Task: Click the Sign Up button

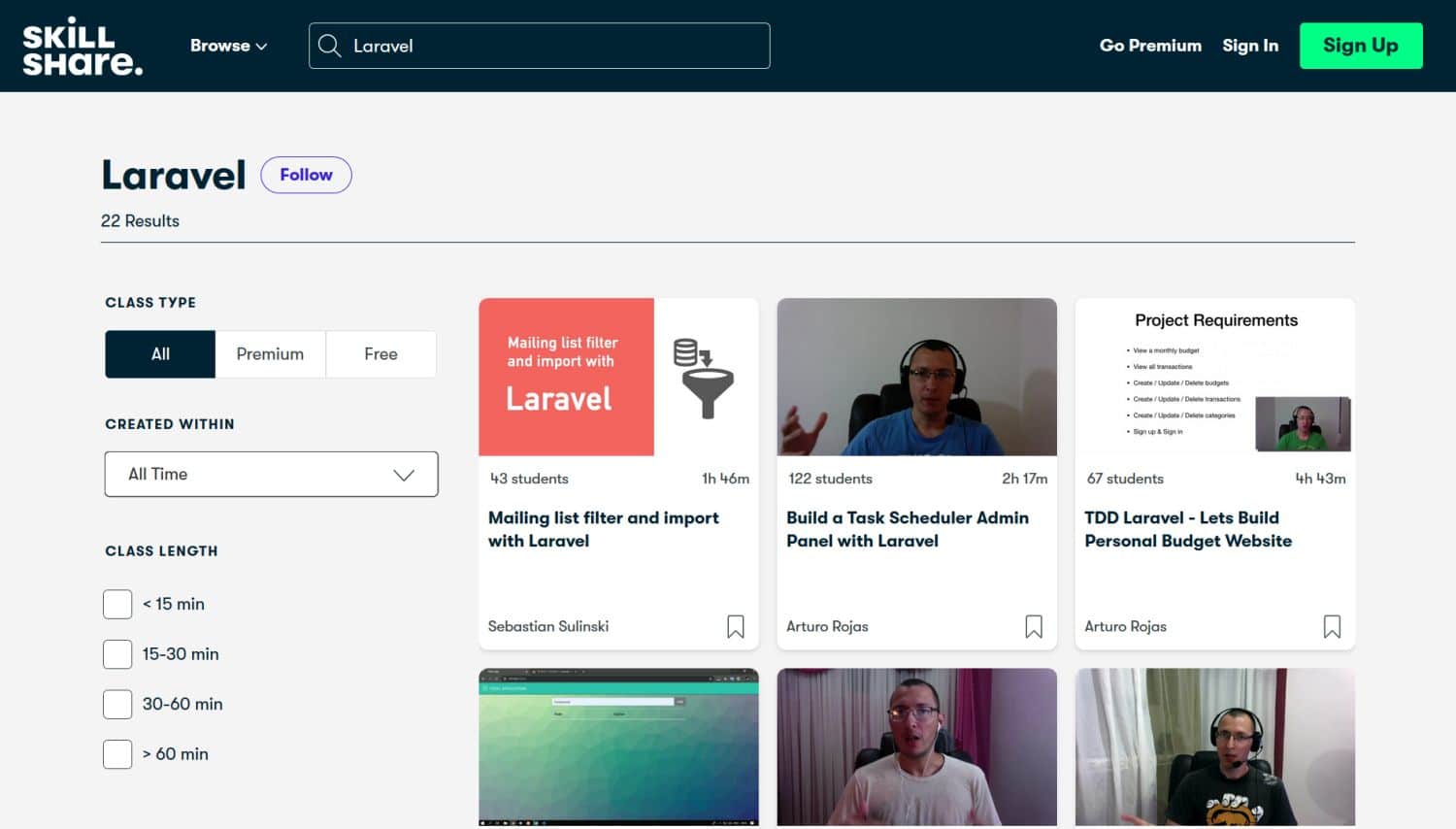Action: (x=1361, y=45)
